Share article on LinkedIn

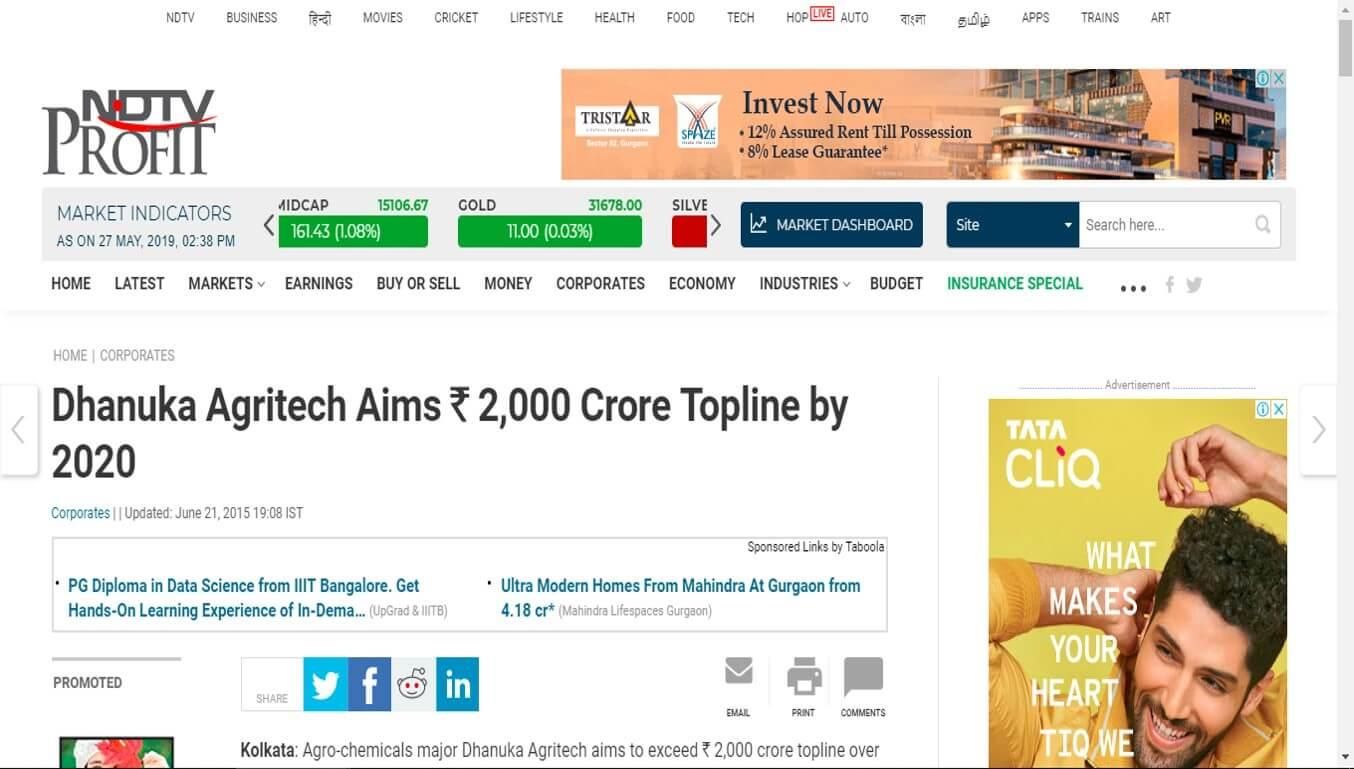coord(457,684)
